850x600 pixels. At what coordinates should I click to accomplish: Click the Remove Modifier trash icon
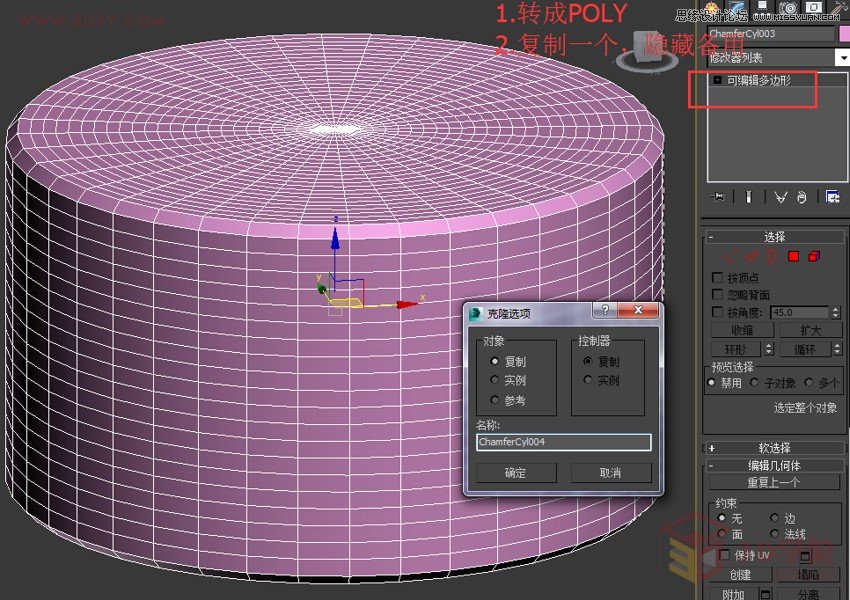tap(800, 198)
